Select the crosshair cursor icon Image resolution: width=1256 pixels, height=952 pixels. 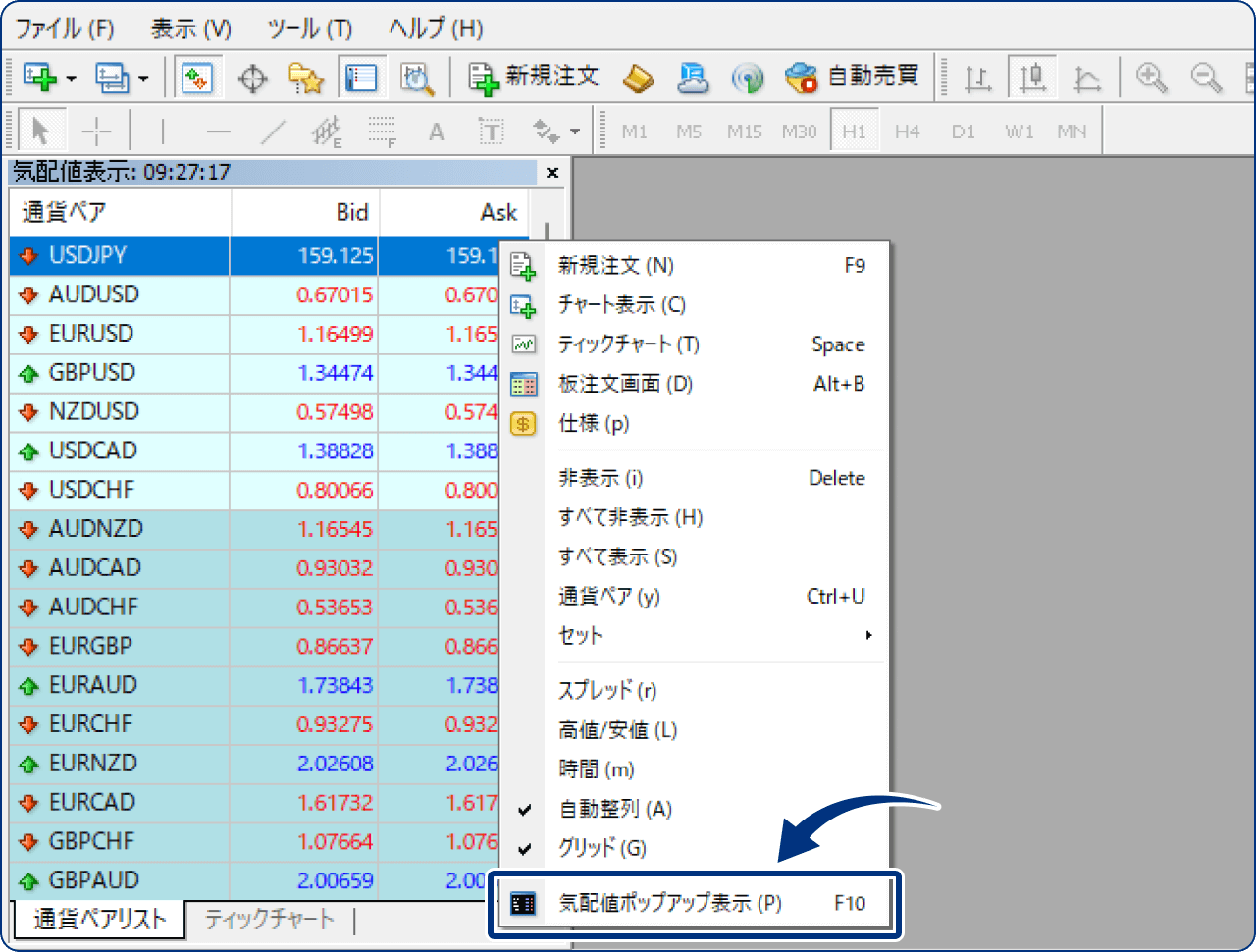252,77
